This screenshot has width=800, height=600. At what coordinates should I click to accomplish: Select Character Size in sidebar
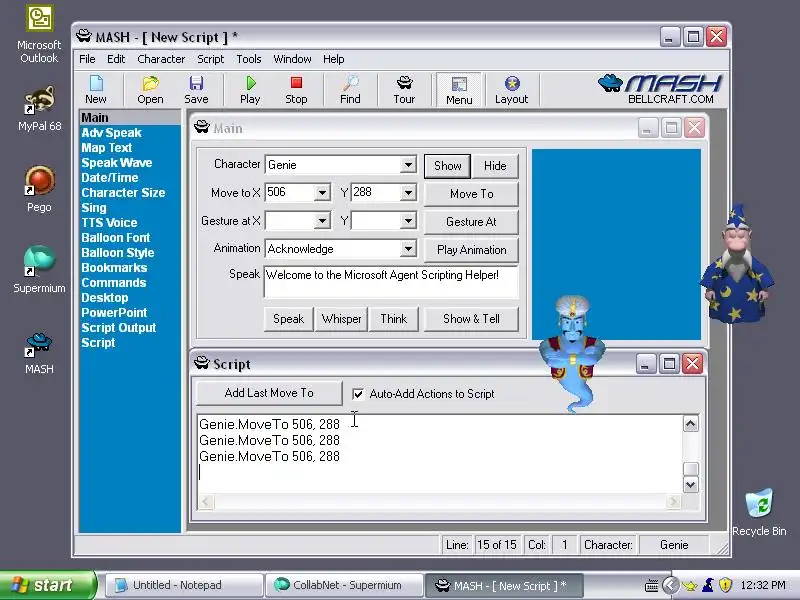(x=123, y=193)
